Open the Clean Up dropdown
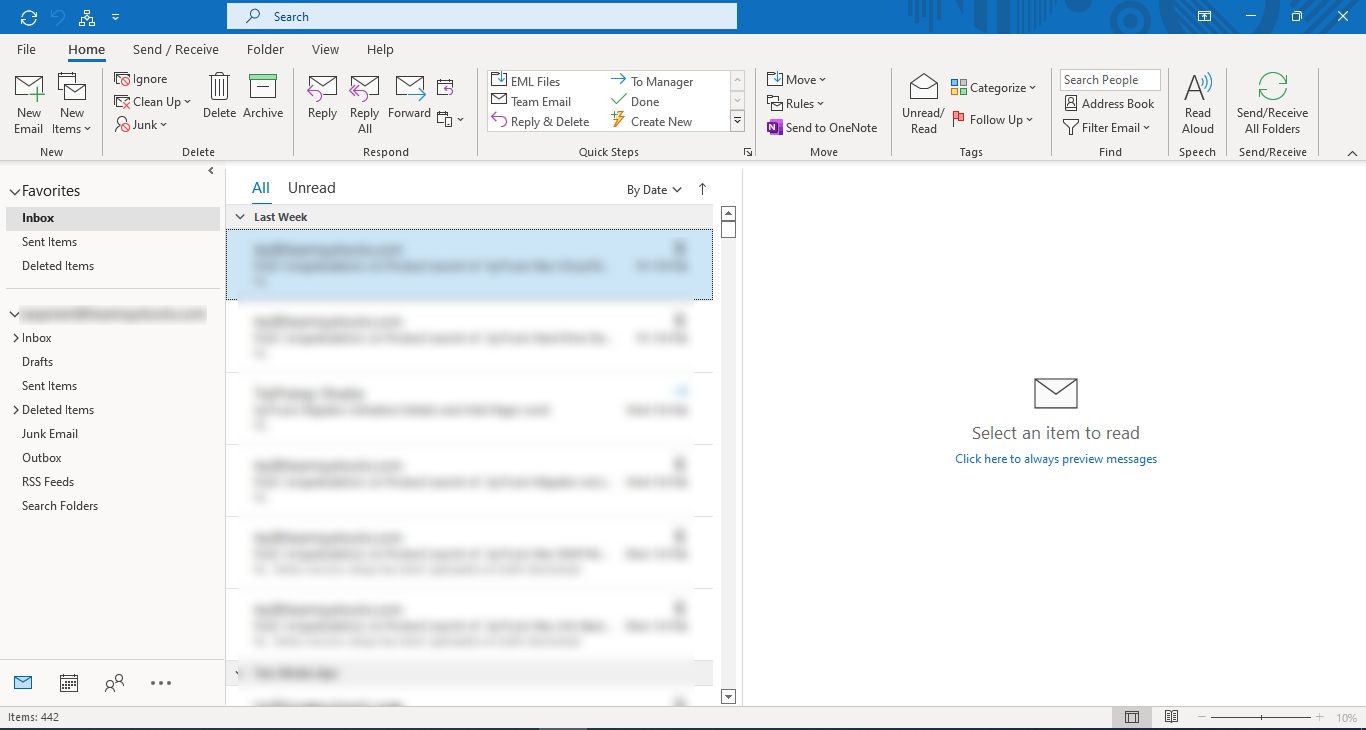 (x=152, y=102)
